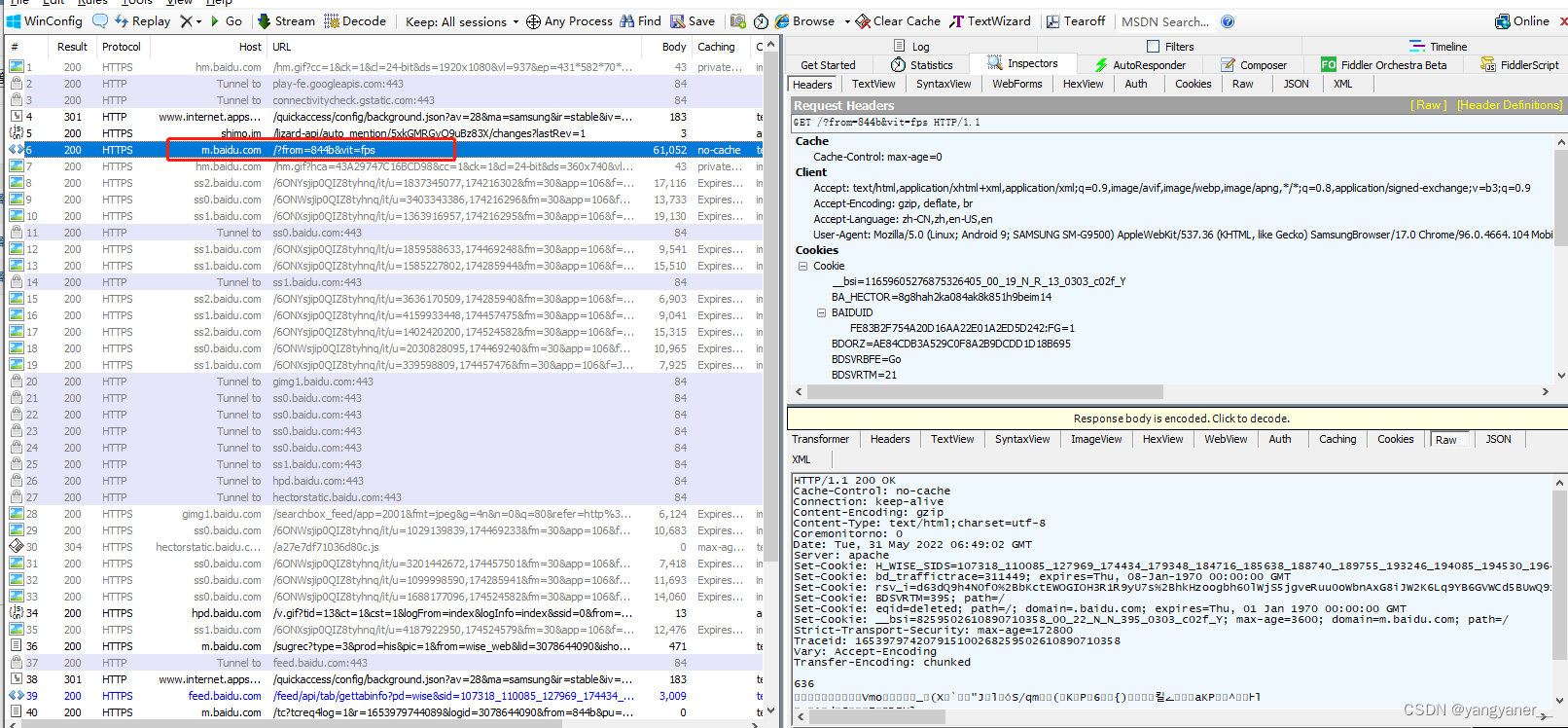Open the Get Started tab
This screenshot has width=1568, height=728.
pos(829,65)
